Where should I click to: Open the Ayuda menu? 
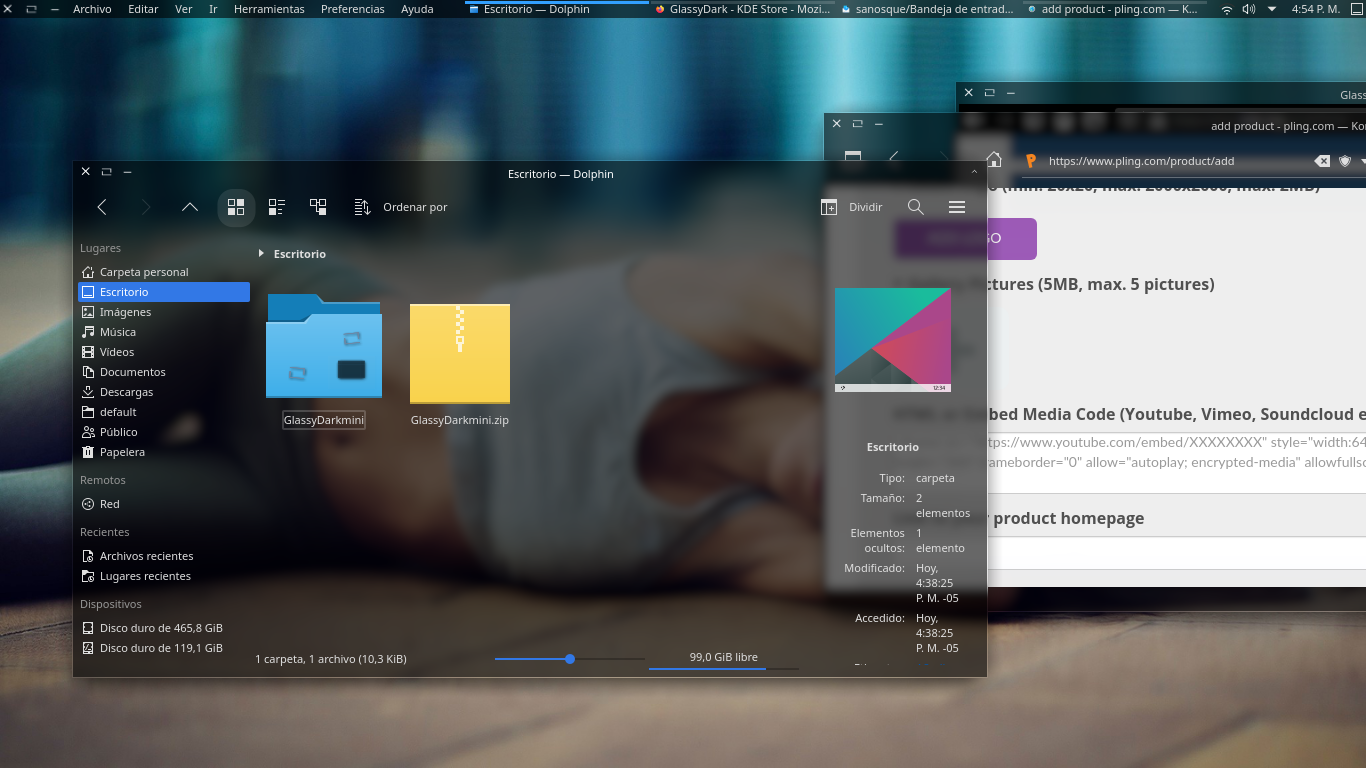[417, 9]
